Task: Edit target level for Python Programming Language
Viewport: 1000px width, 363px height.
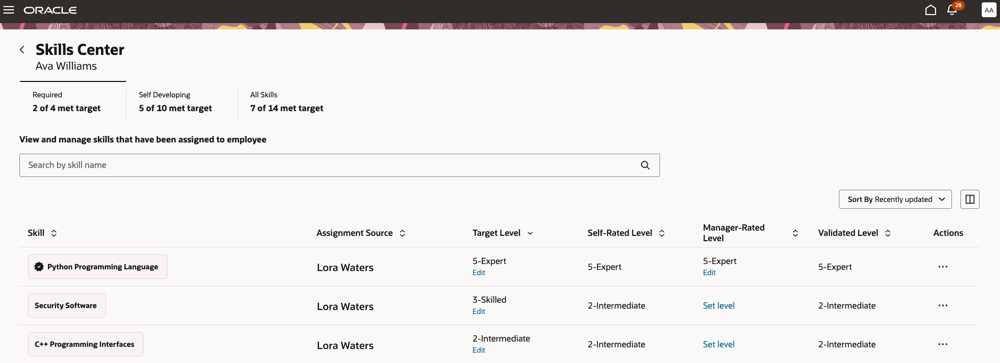Action: 479,272
